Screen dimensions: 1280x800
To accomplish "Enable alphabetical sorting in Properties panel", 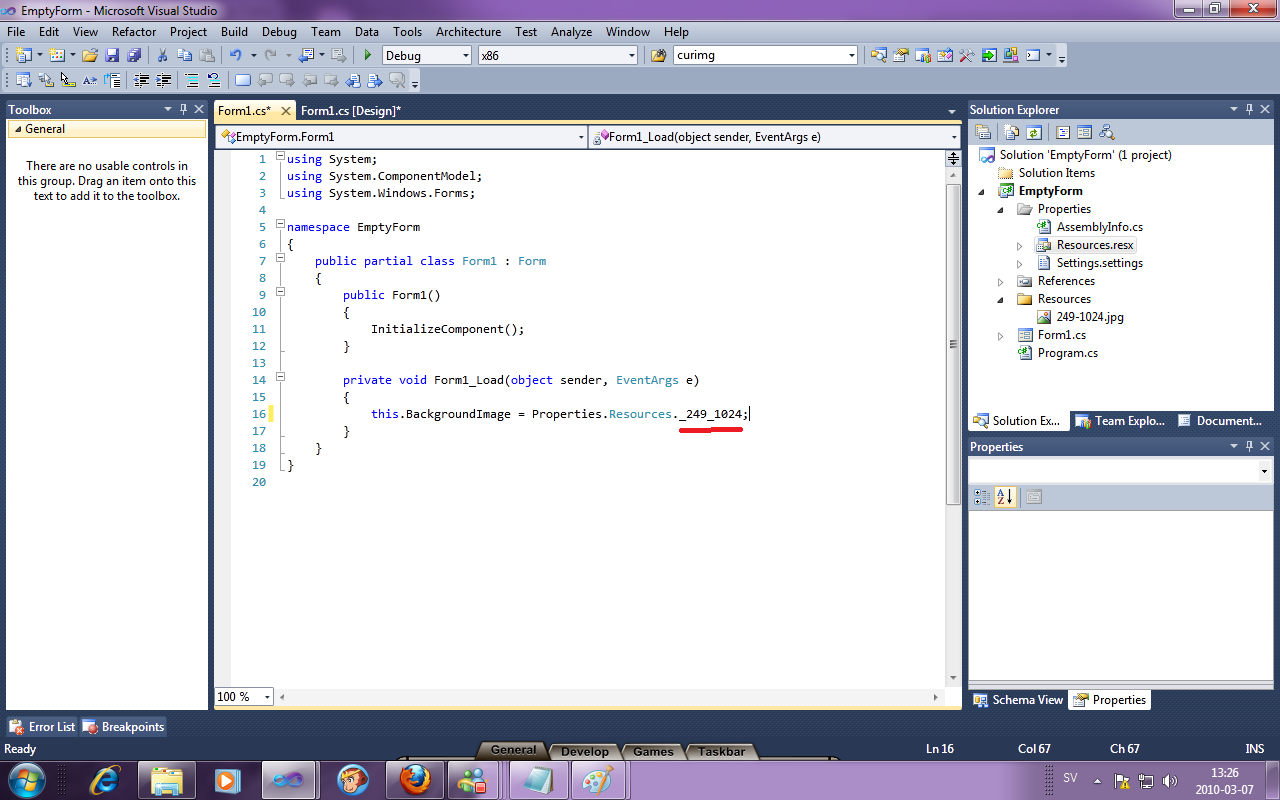I will 1005,497.
